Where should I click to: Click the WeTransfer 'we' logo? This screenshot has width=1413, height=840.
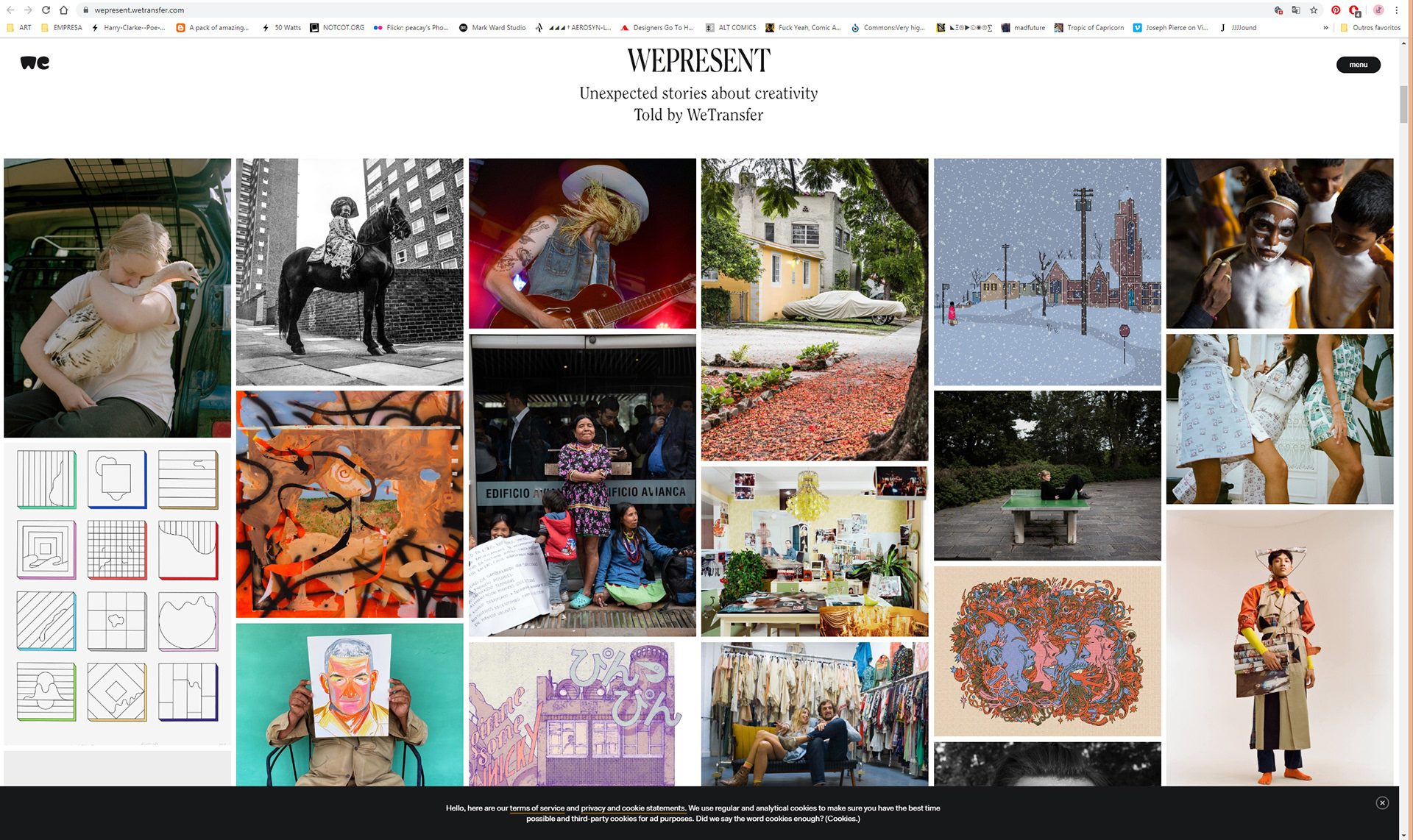[x=35, y=63]
